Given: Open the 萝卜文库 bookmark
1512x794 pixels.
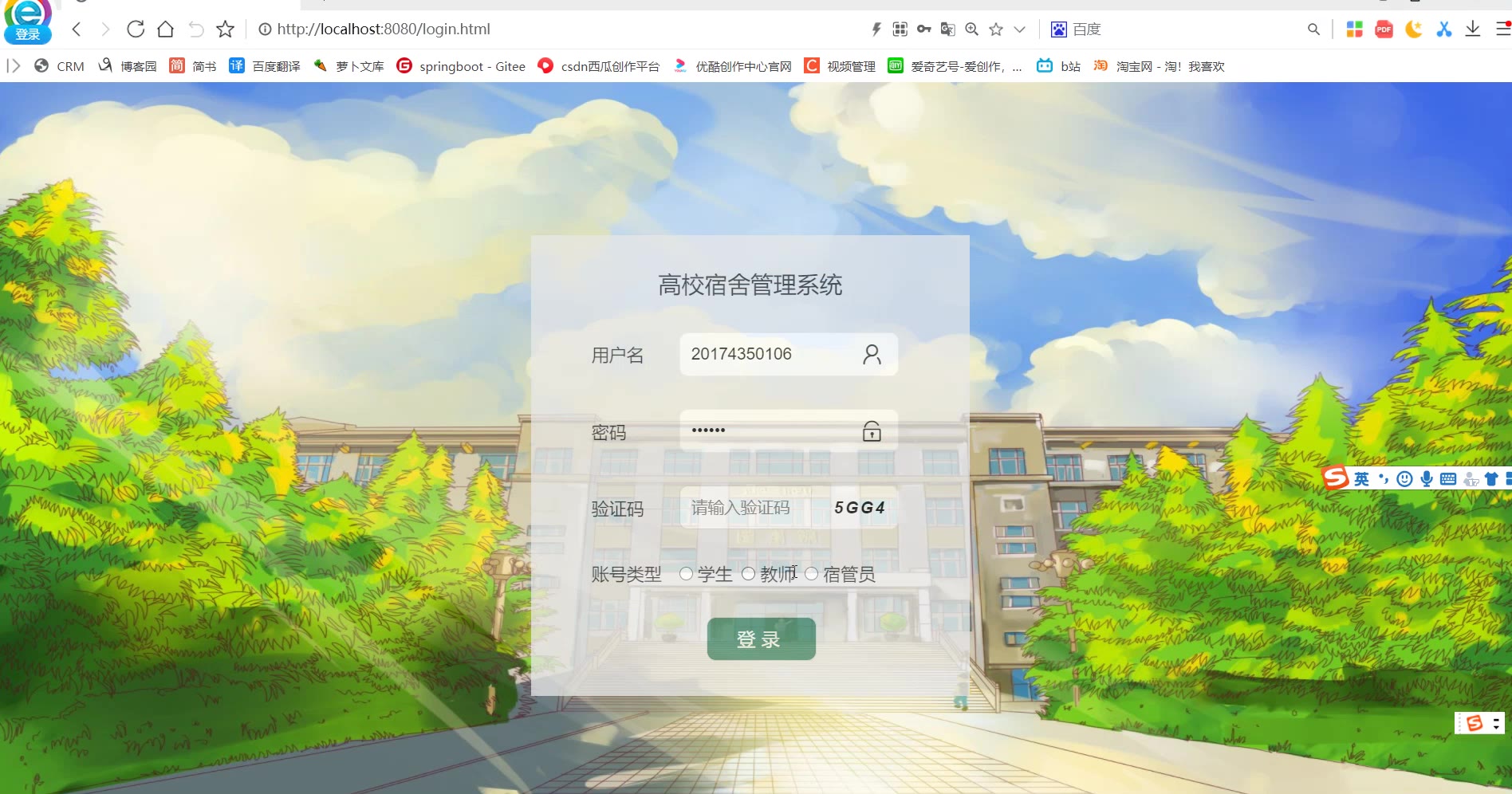Looking at the screenshot, I should click(348, 66).
